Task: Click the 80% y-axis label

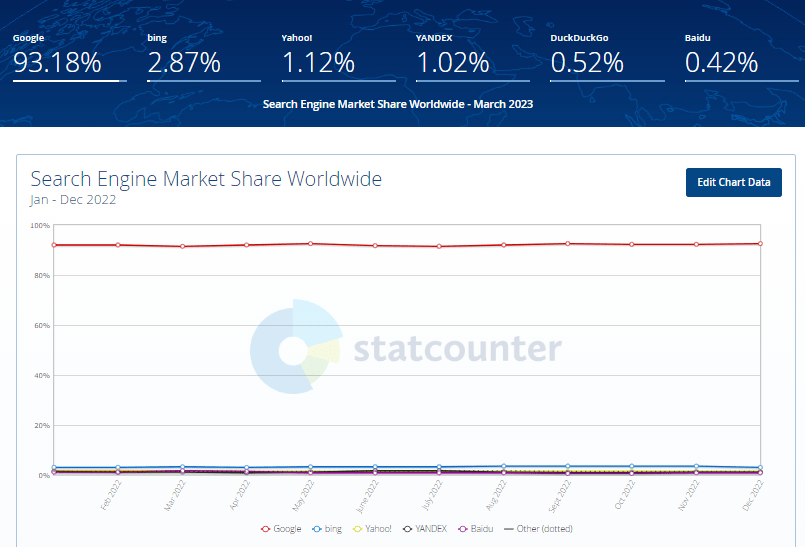Action: (42, 275)
